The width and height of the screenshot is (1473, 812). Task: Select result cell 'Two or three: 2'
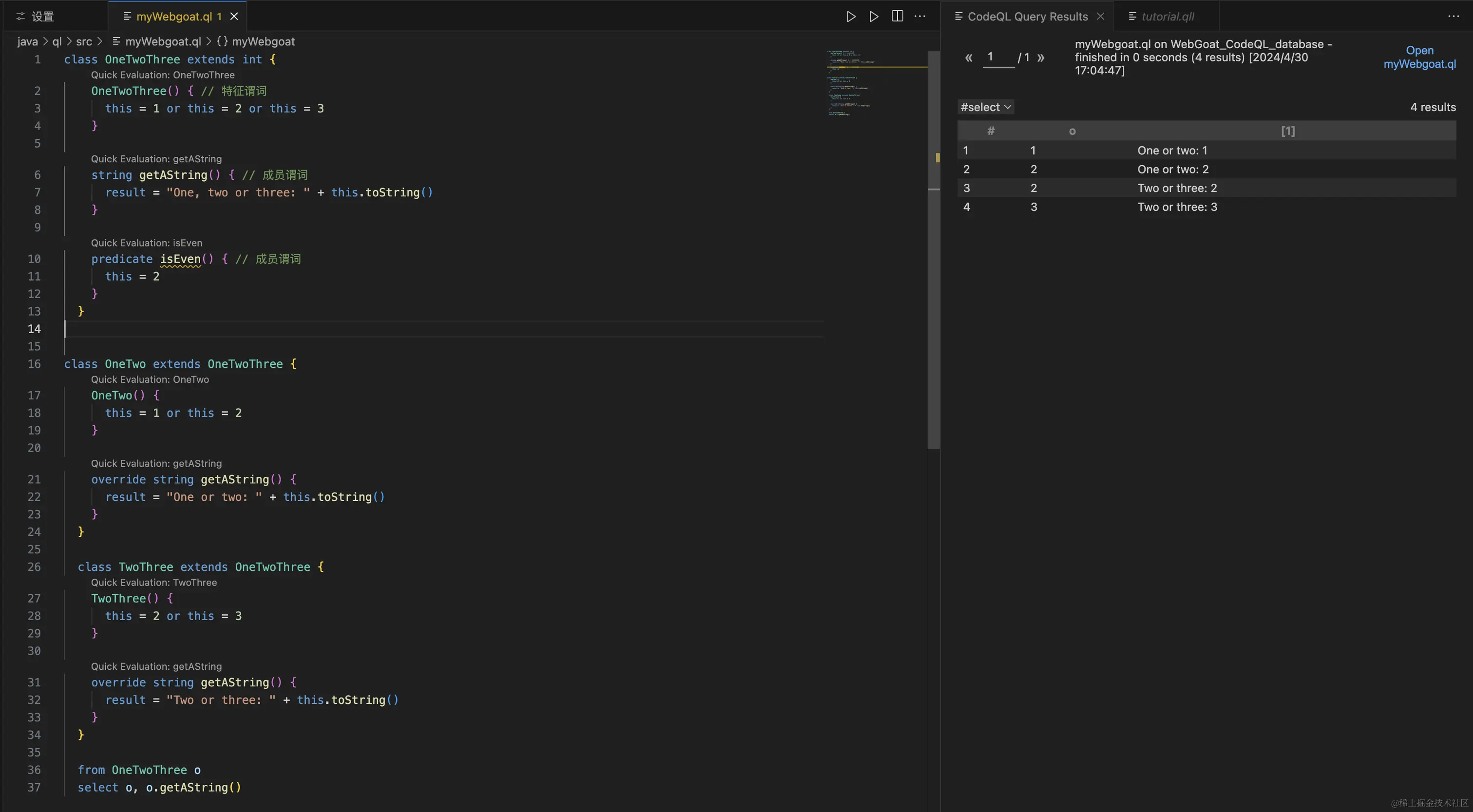point(1177,188)
